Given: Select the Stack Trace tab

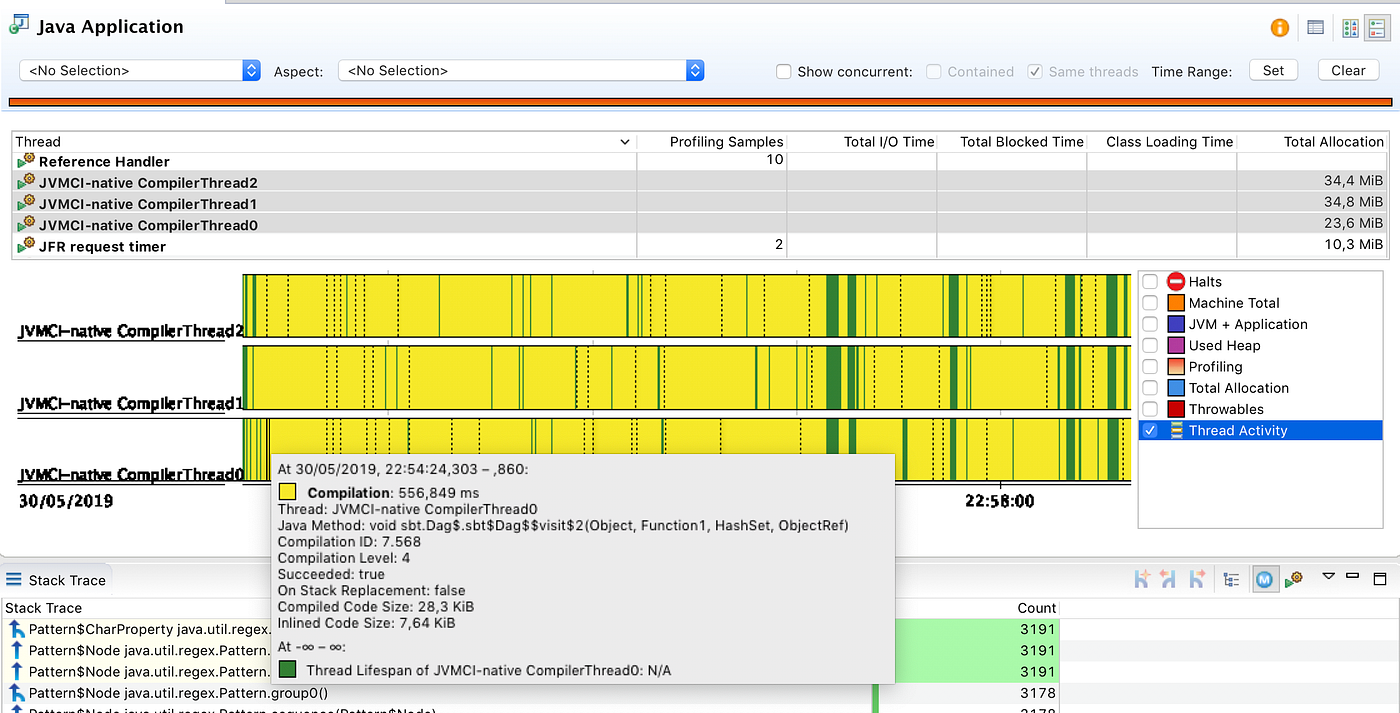Looking at the screenshot, I should (57, 579).
